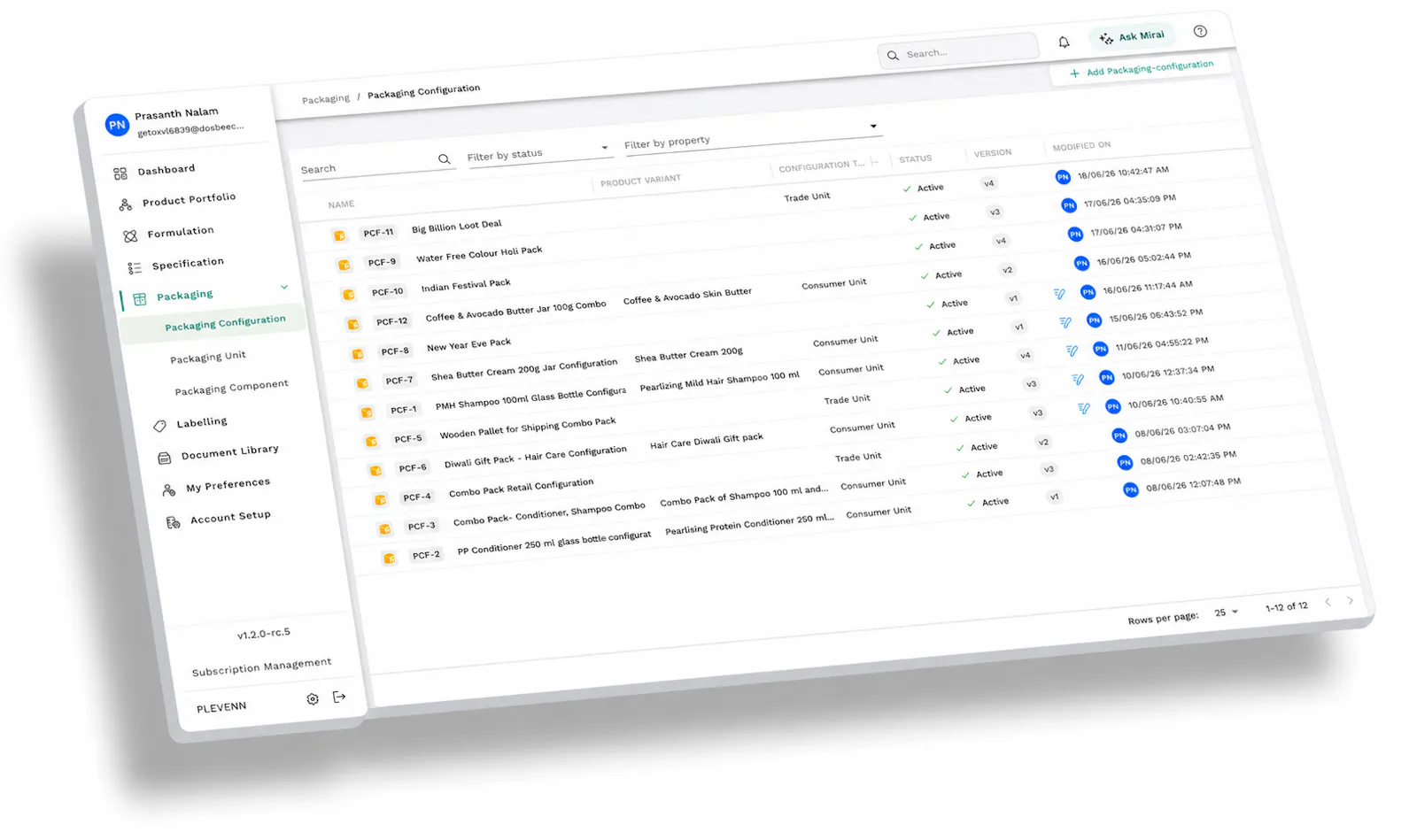This screenshot has height=840, width=1417.
Task: Click the orange package icon for PCF-1
Action: pos(367,412)
